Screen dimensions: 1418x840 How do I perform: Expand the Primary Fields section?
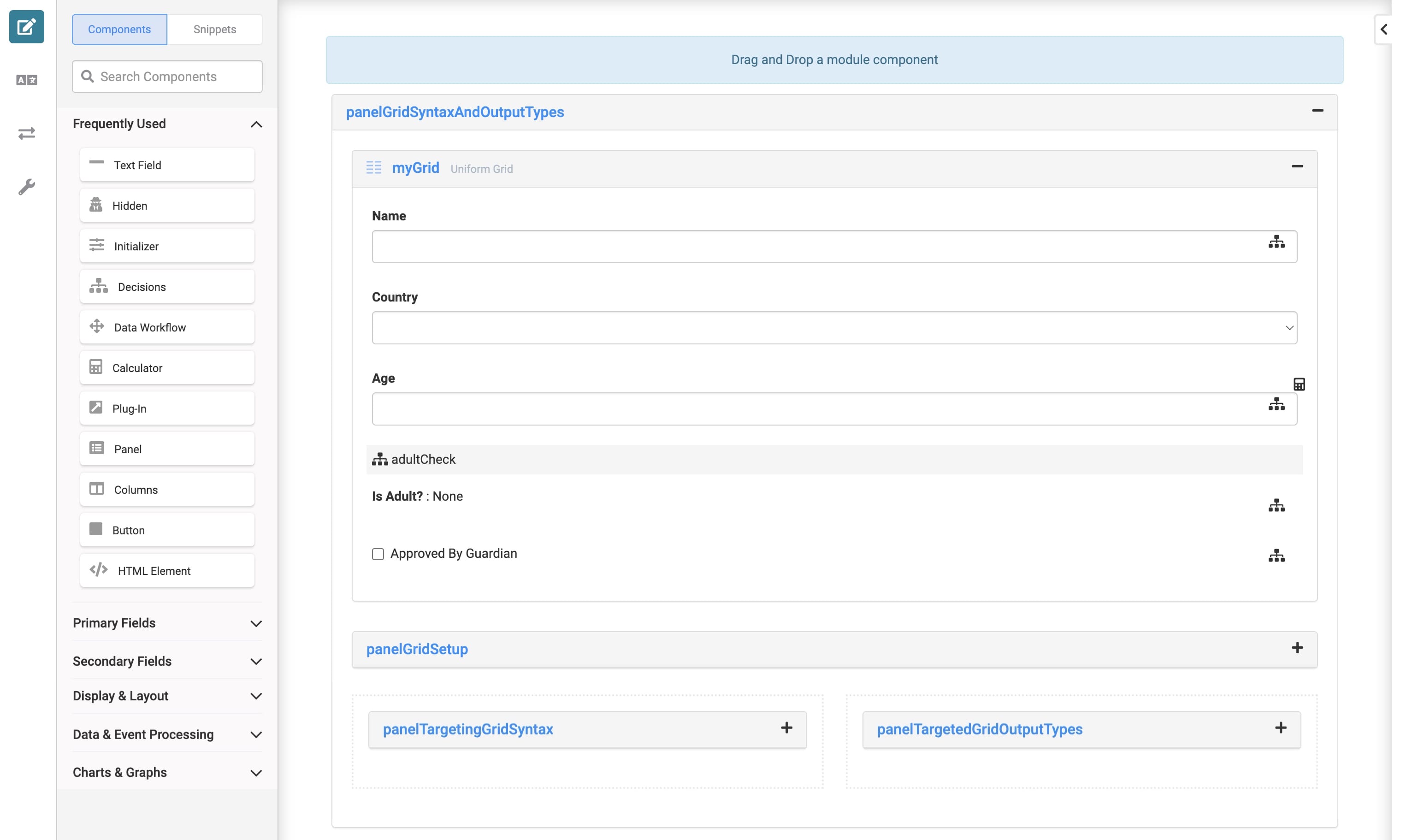256,623
